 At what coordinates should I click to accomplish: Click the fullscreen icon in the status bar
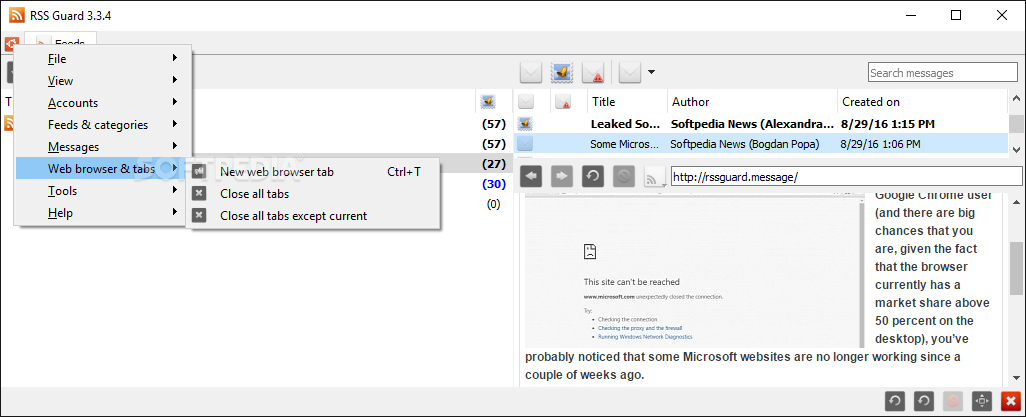(981, 401)
